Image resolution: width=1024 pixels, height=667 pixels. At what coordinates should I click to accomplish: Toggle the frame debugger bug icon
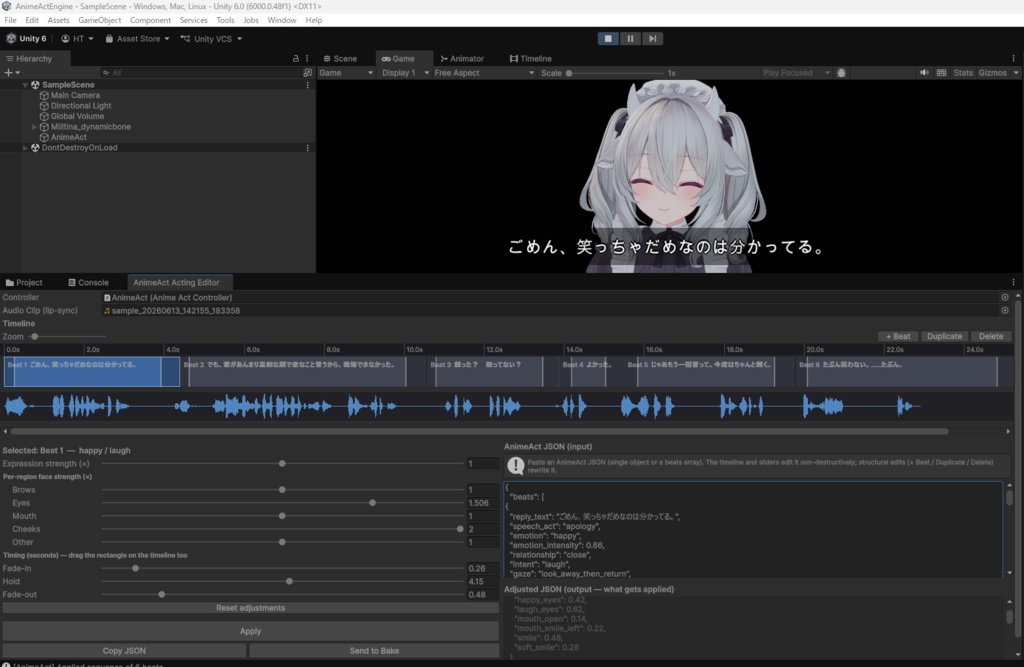(841, 73)
